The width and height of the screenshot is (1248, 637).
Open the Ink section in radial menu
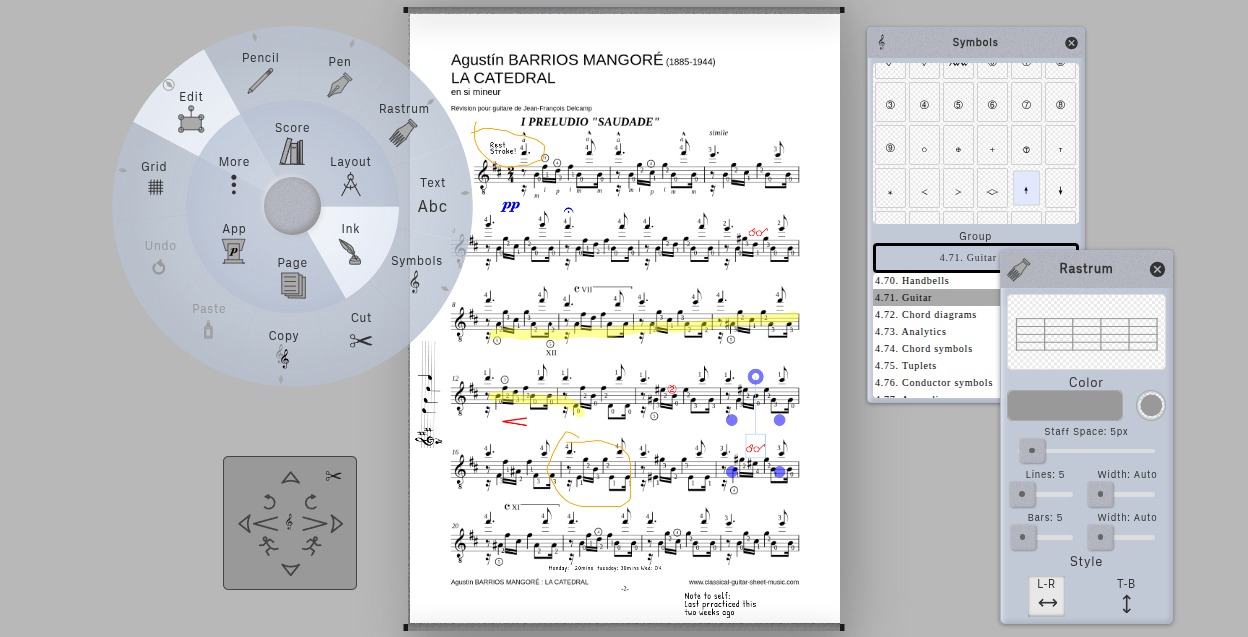(350, 244)
